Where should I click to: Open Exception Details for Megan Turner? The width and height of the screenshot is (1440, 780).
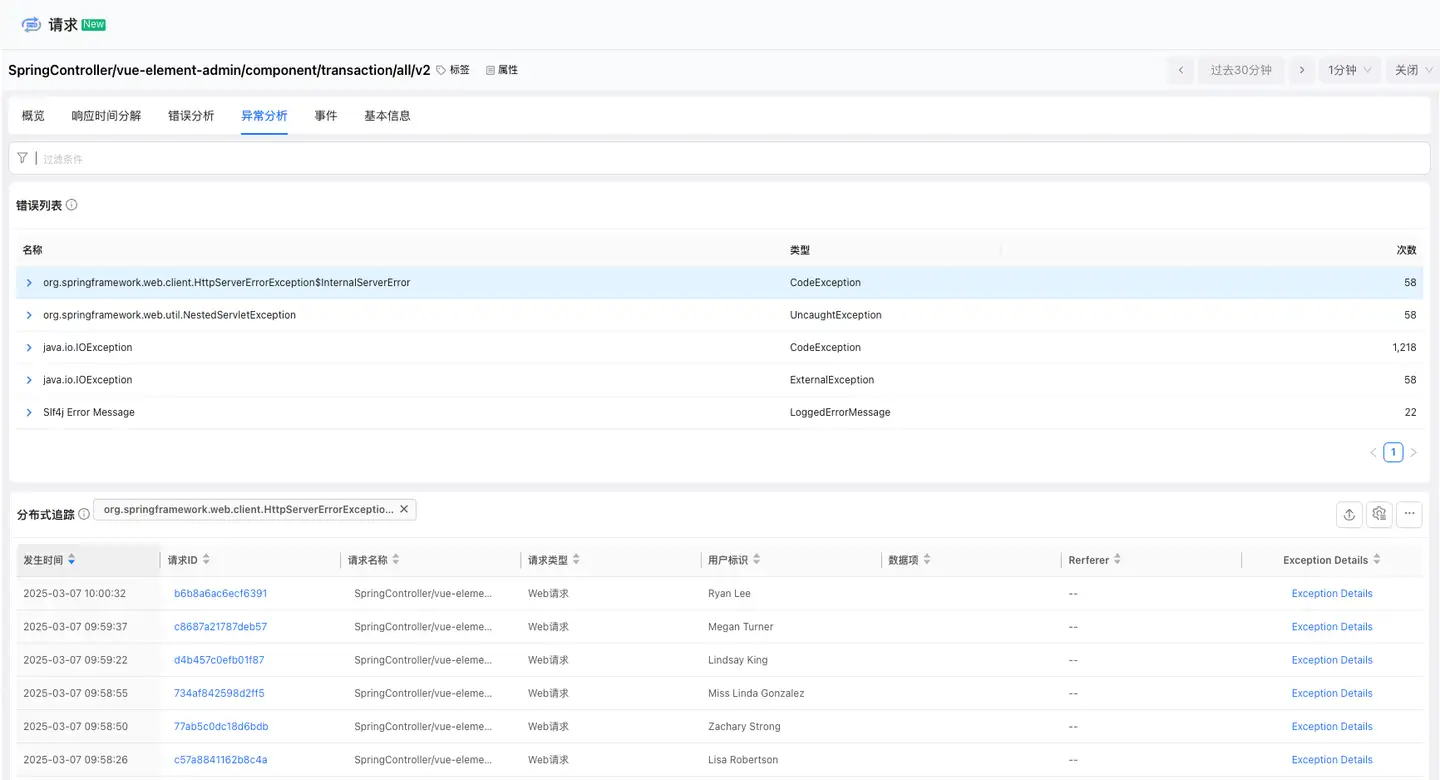point(1331,627)
